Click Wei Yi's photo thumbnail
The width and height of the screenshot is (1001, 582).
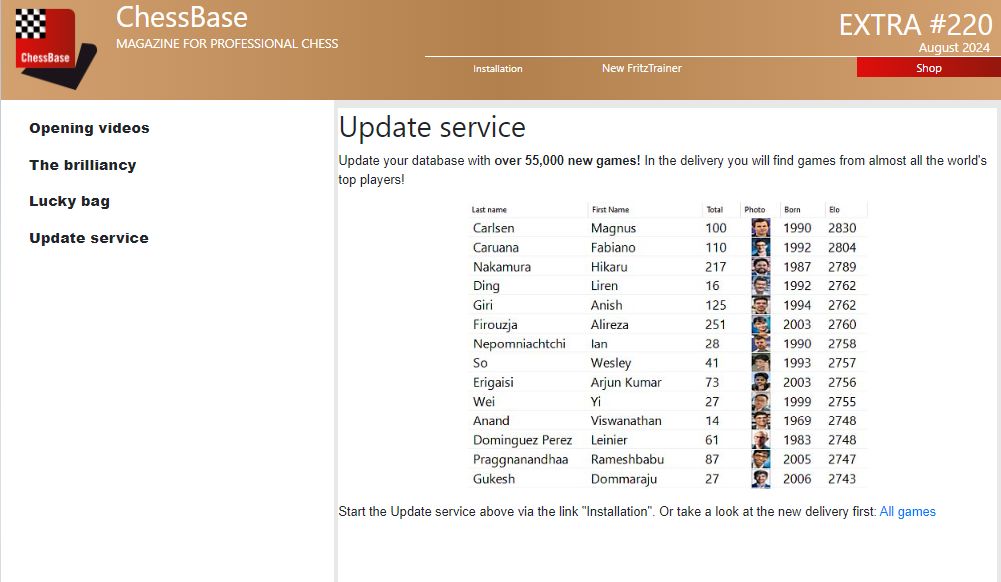tap(760, 401)
